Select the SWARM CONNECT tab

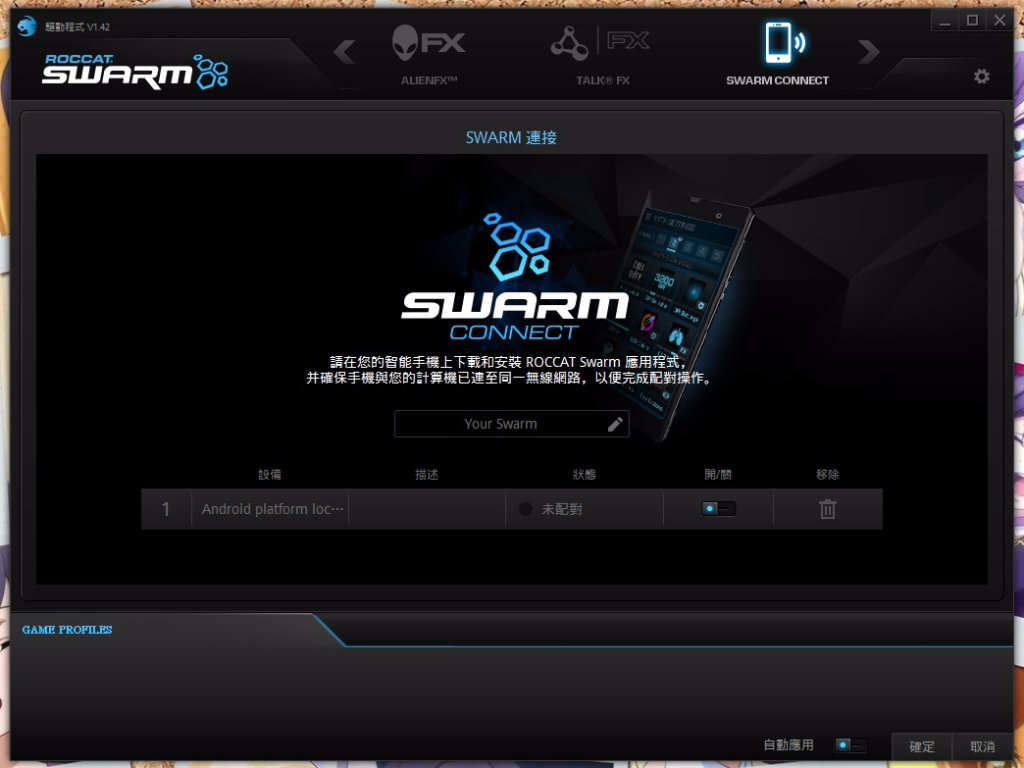point(777,54)
